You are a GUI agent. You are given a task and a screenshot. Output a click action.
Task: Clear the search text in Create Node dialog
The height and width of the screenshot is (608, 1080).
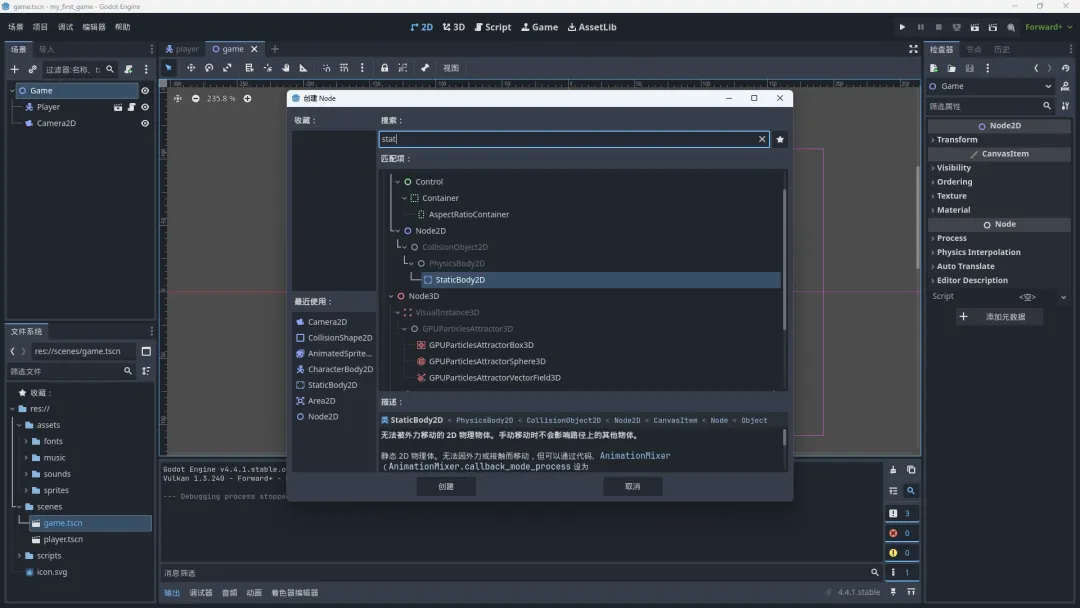[762, 139]
